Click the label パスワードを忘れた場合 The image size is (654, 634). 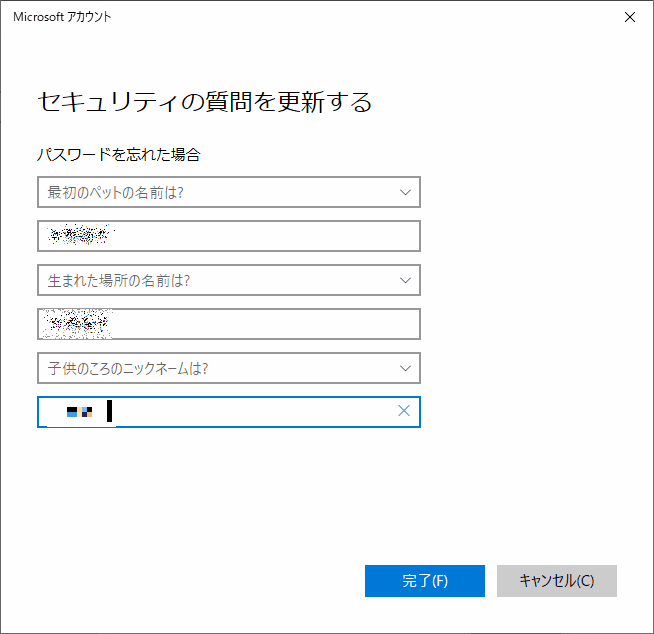click(x=119, y=155)
